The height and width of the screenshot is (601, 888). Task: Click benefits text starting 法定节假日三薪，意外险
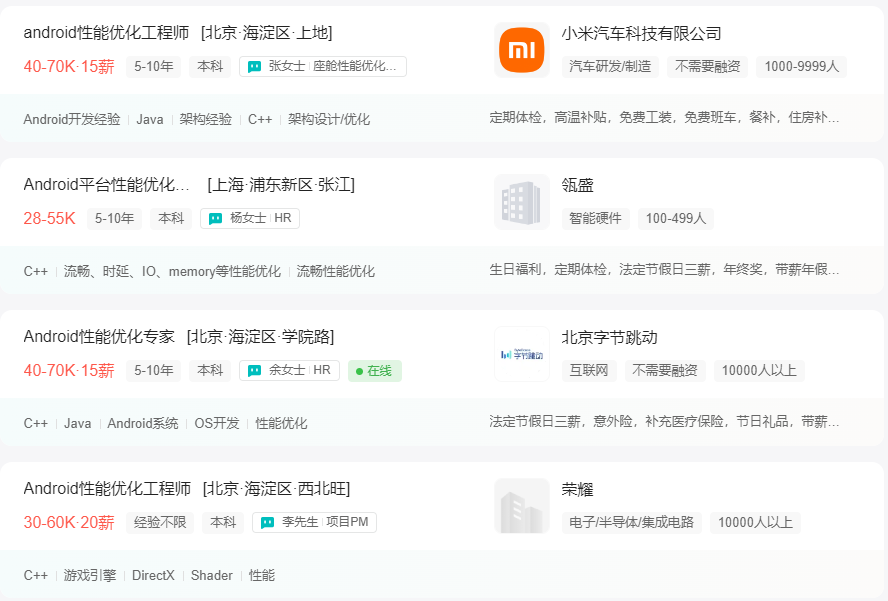664,421
